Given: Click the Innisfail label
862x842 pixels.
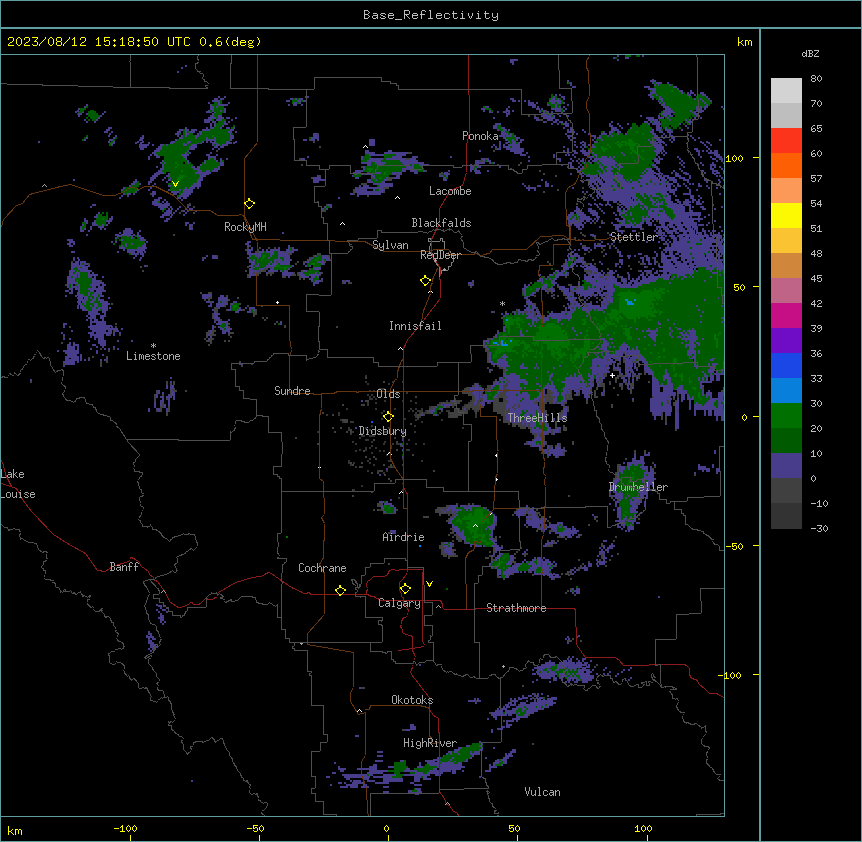Looking at the screenshot, I should 415,326.
